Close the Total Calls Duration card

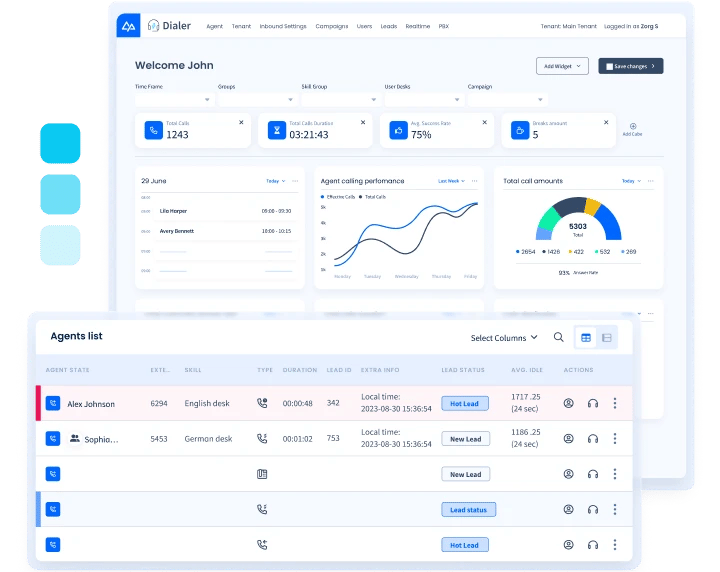[x=363, y=123]
